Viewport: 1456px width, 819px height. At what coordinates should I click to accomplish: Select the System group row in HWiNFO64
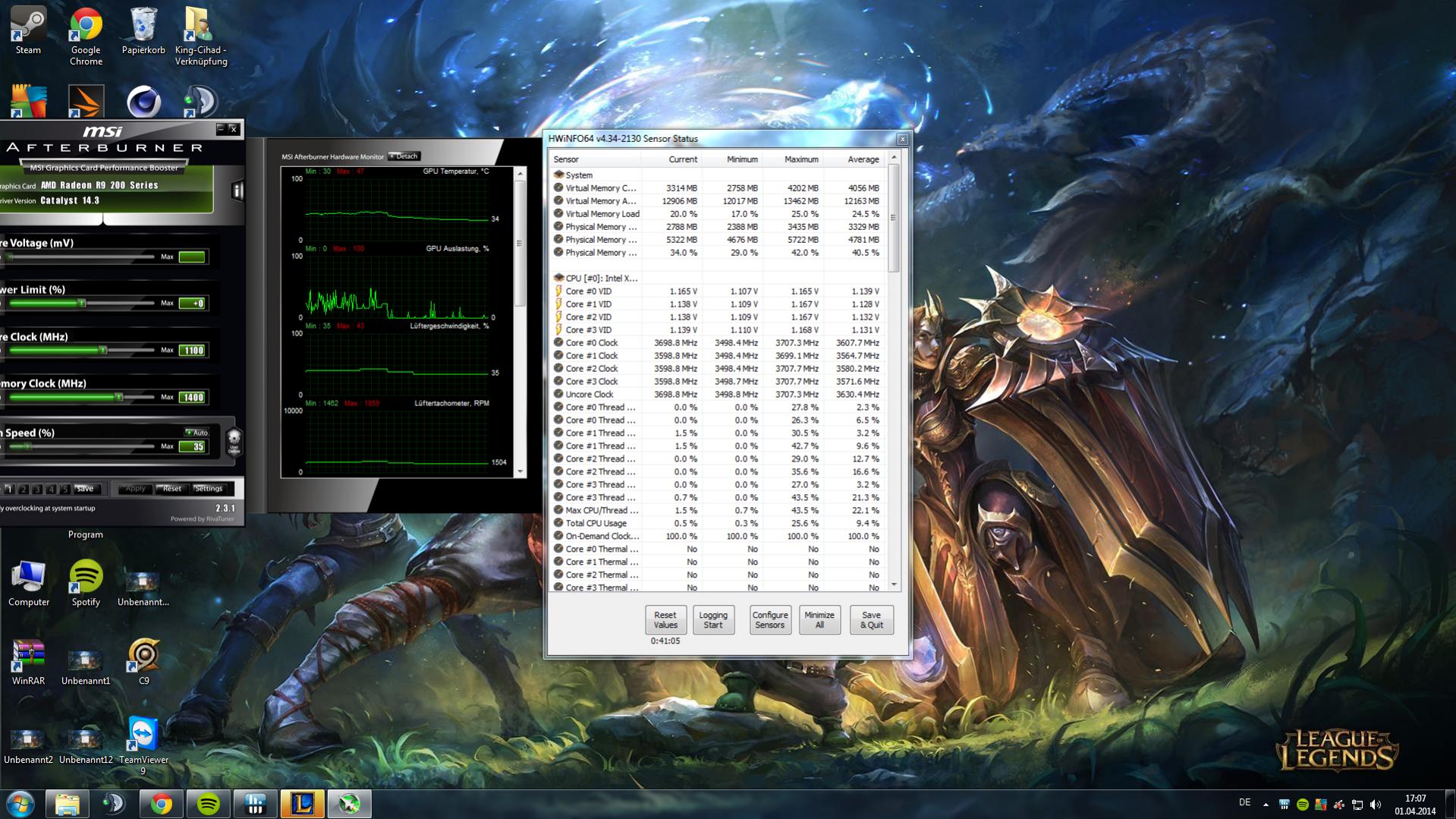tap(717, 175)
